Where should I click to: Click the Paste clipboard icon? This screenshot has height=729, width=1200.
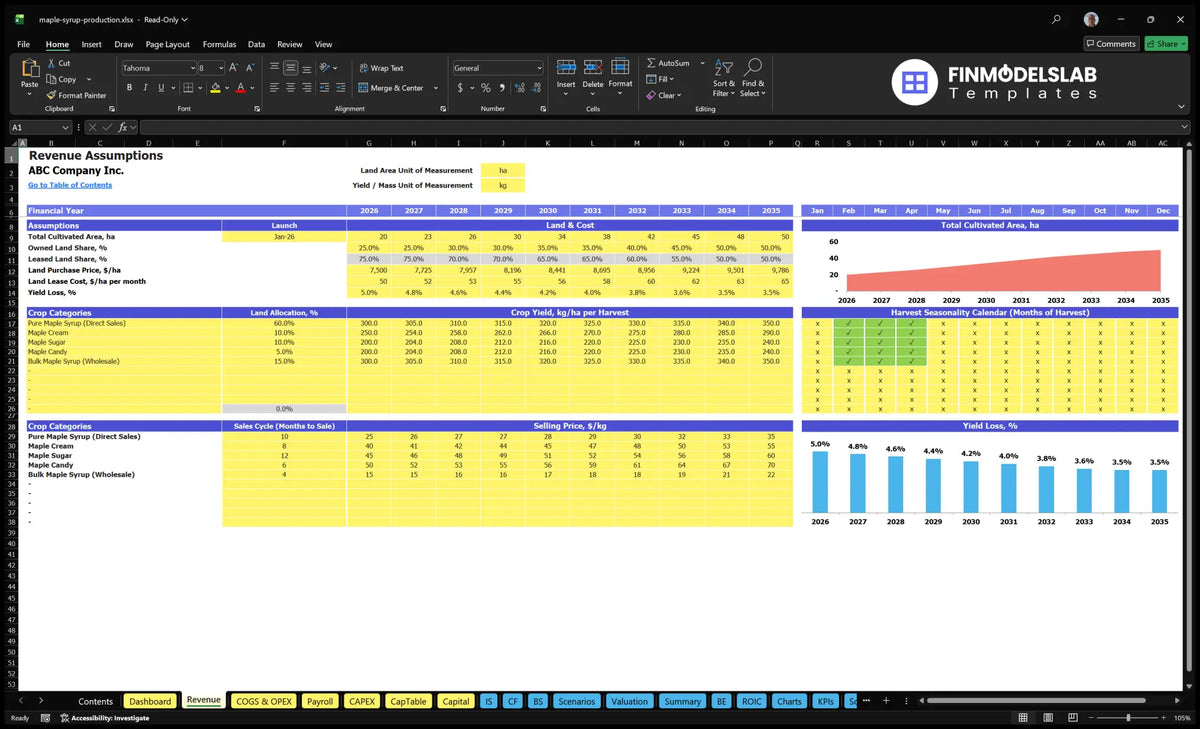click(29, 70)
